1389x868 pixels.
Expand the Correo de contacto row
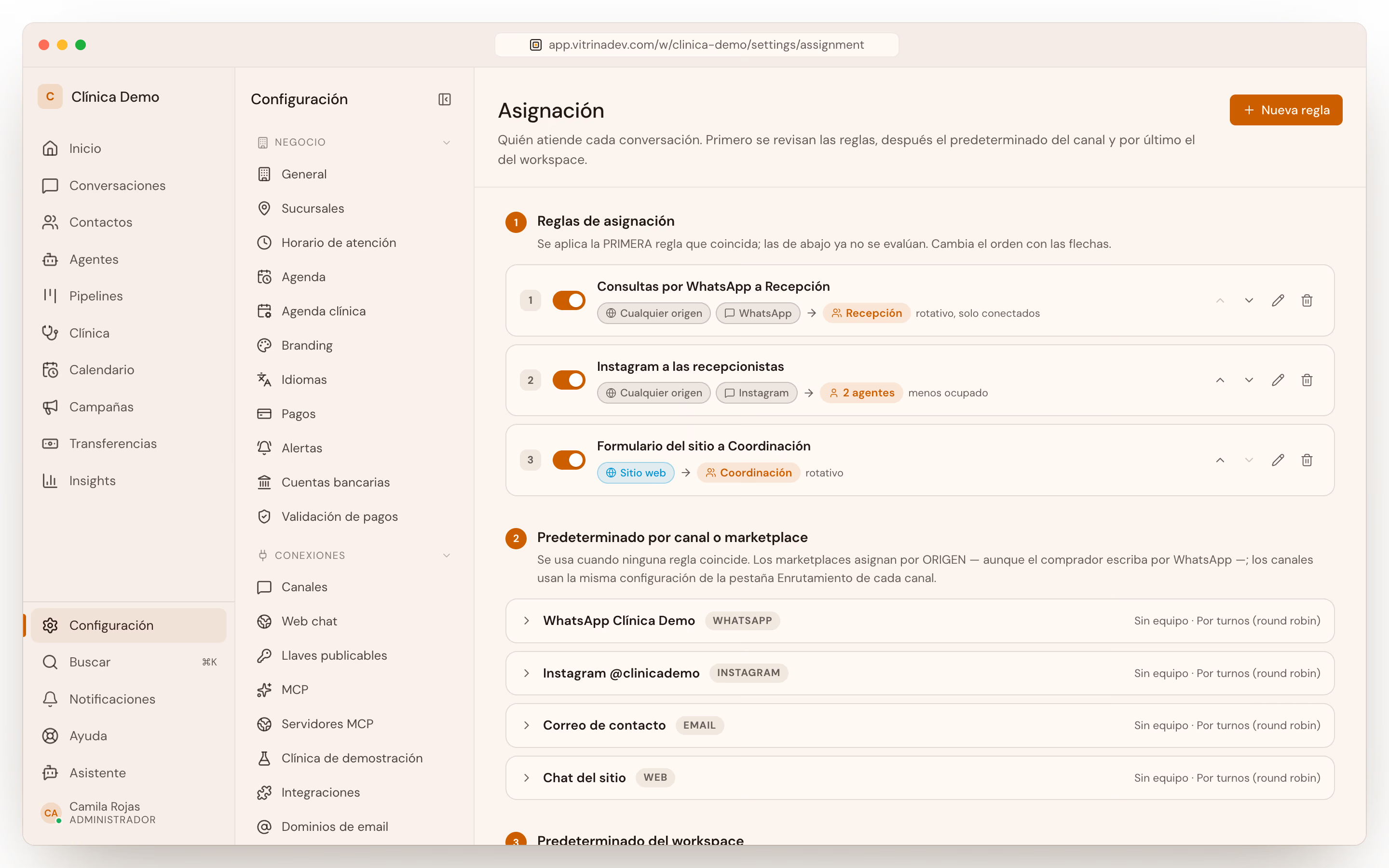click(x=920, y=725)
